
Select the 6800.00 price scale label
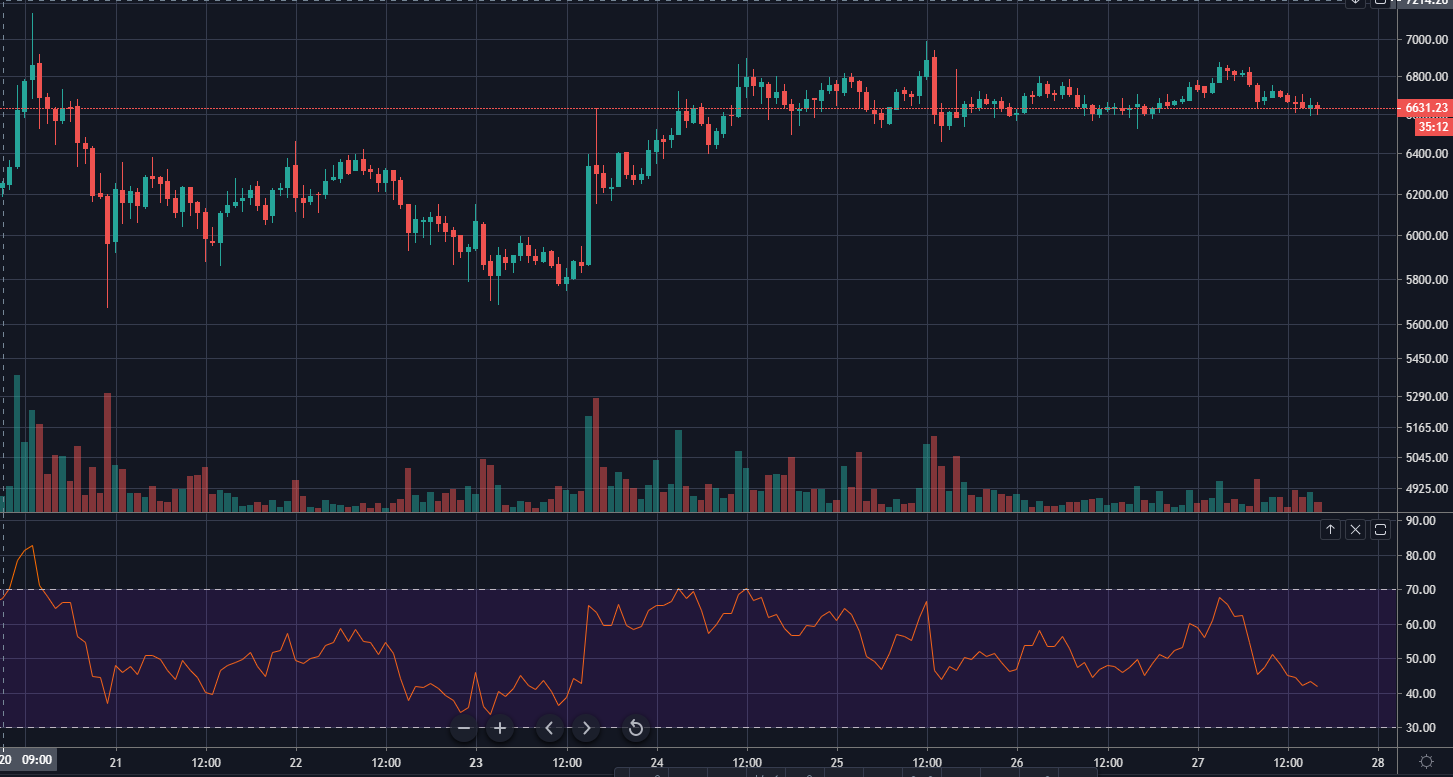1427,76
